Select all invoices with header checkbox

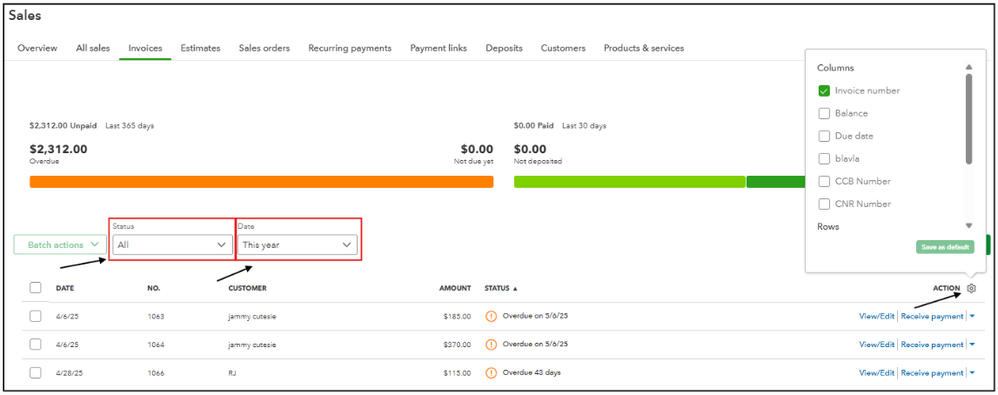pyautogui.click(x=36, y=288)
